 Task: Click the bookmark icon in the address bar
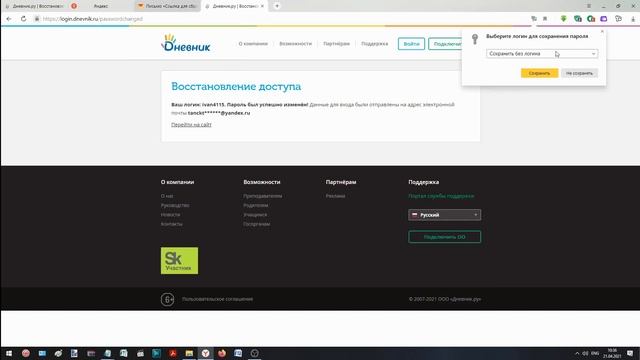pos(545,19)
